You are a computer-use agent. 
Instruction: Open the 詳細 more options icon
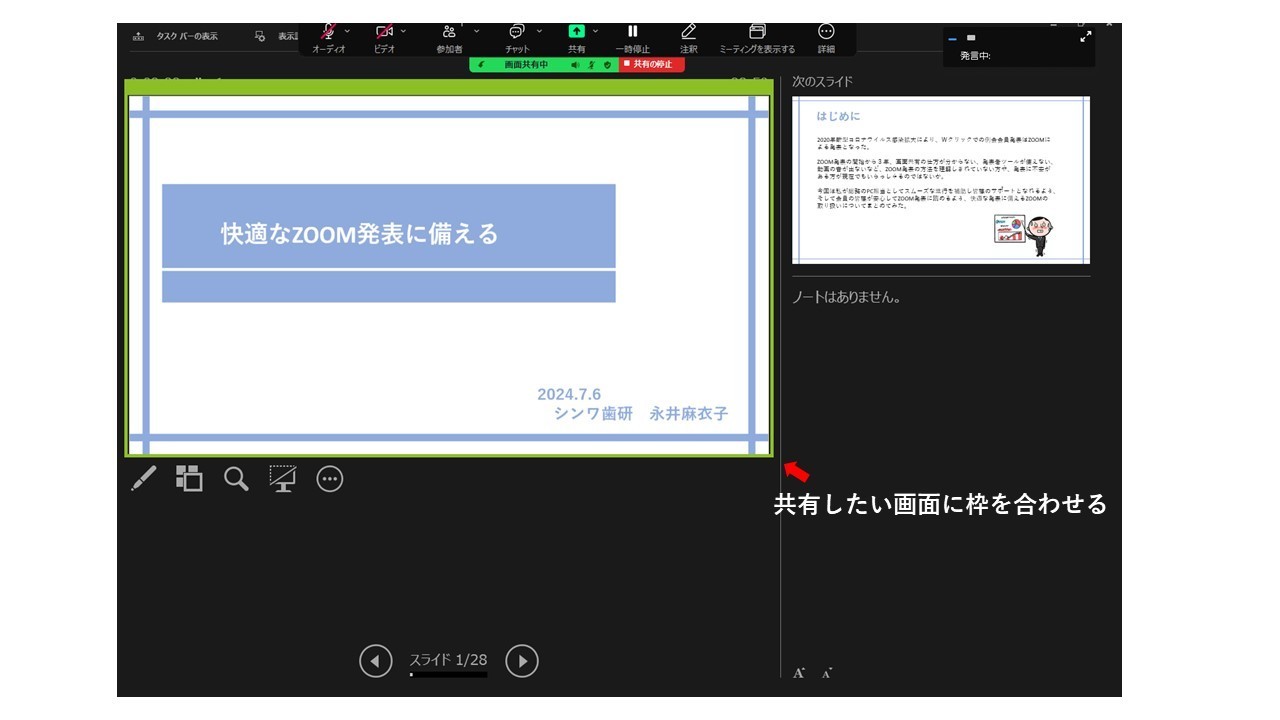826,31
